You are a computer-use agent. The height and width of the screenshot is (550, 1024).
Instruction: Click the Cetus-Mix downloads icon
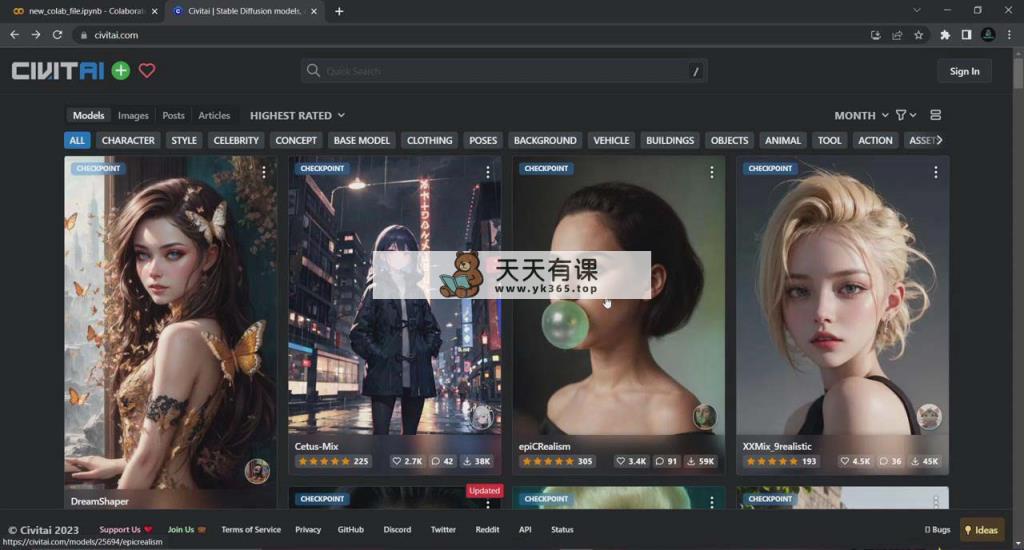coord(467,461)
